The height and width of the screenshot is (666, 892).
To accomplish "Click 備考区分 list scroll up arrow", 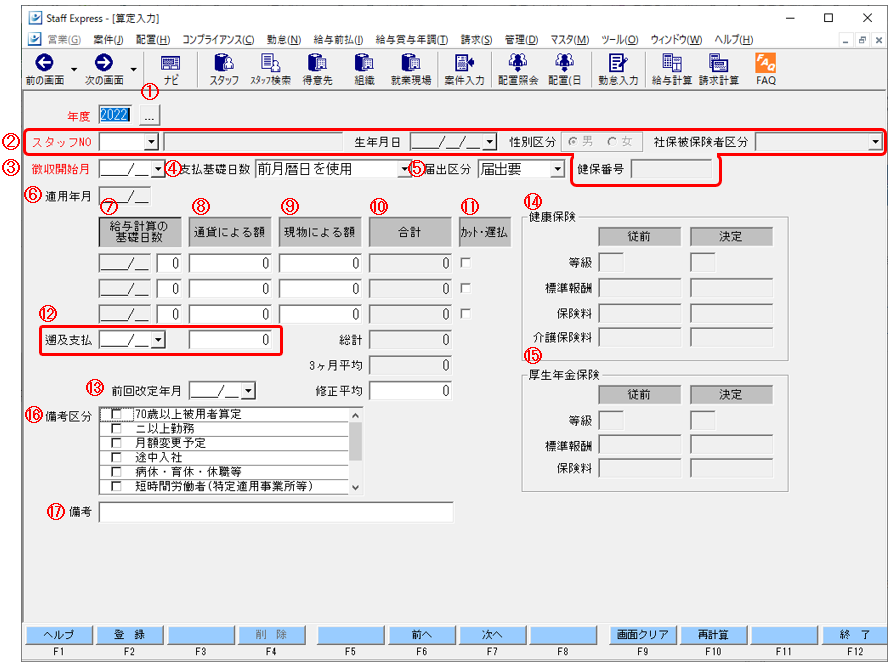I will pos(356,415).
